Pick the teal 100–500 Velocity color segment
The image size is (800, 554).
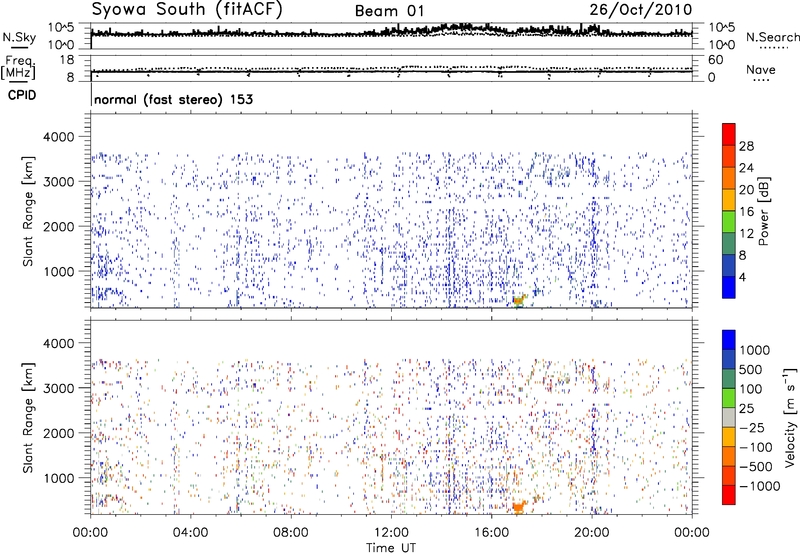click(x=729, y=379)
